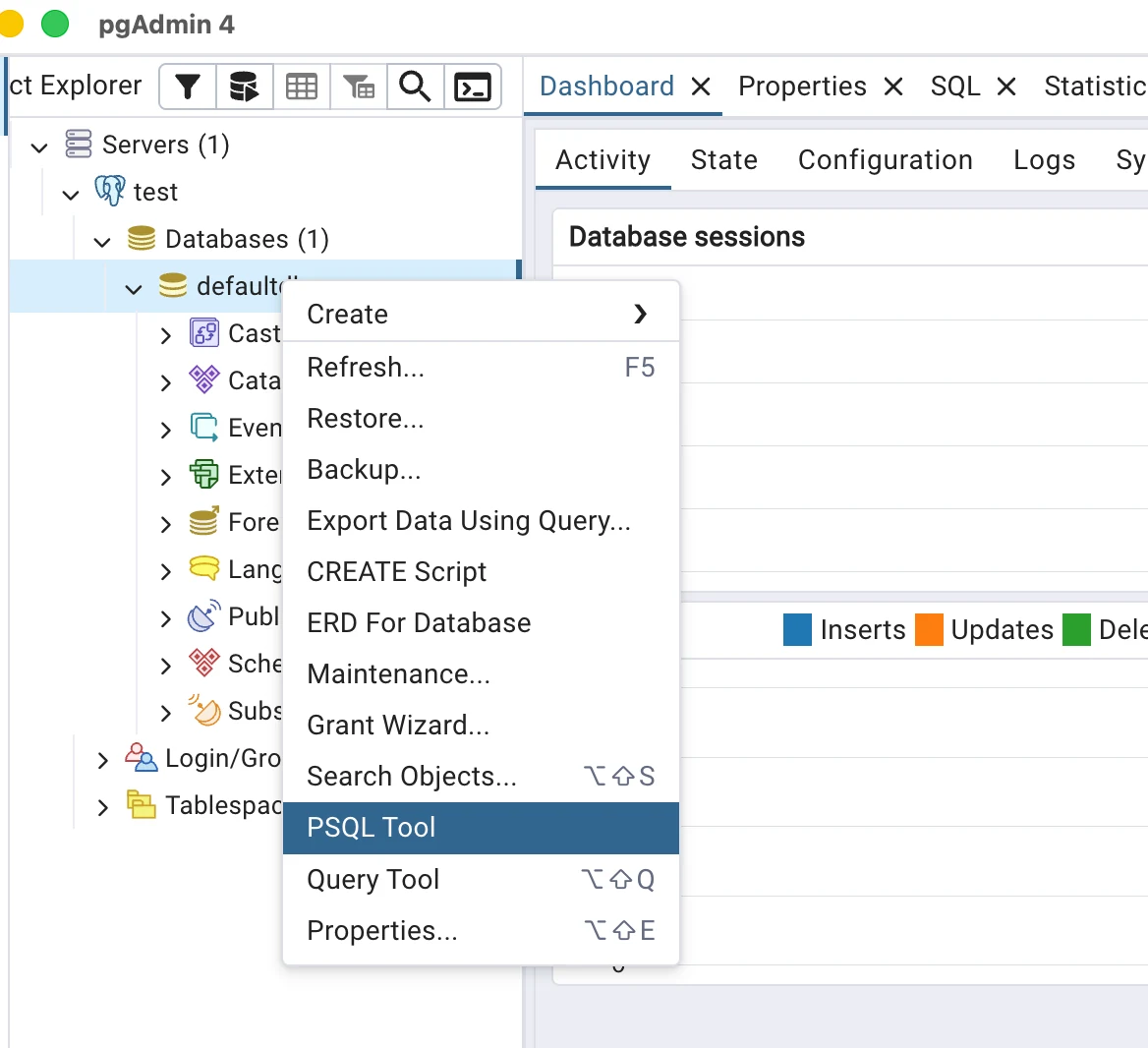Click the Casts node icon
The height and width of the screenshot is (1048, 1148).
tap(204, 332)
